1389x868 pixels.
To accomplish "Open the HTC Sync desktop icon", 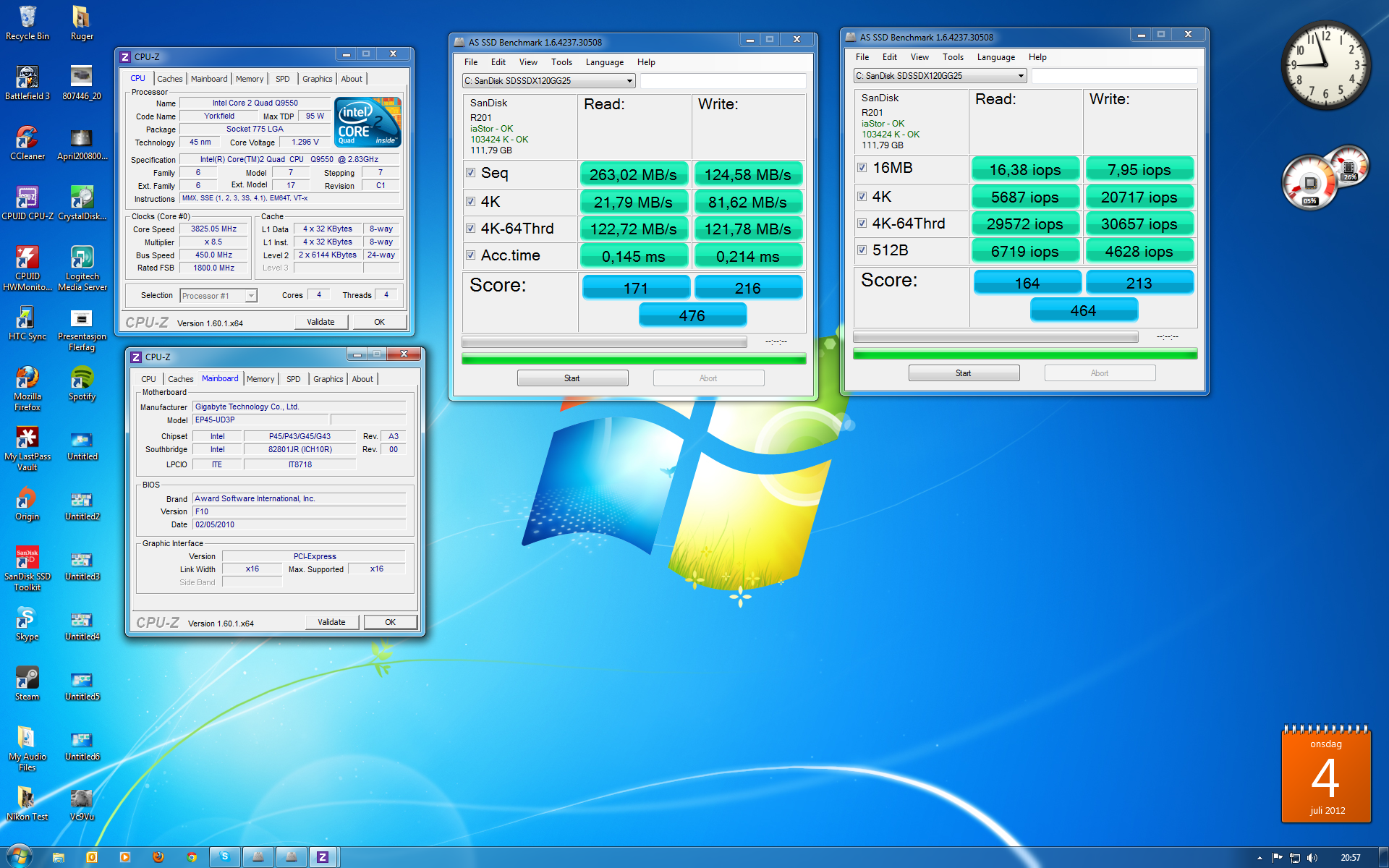I will [27, 323].
